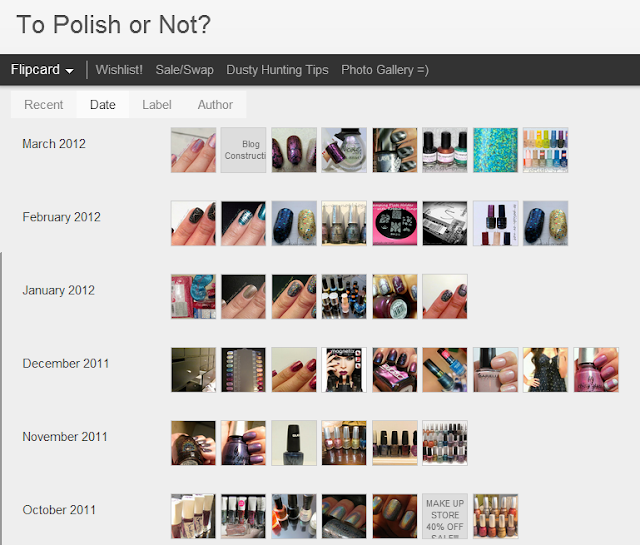640x545 pixels.
Task: Select the Date sorting tab
Action: 103,105
